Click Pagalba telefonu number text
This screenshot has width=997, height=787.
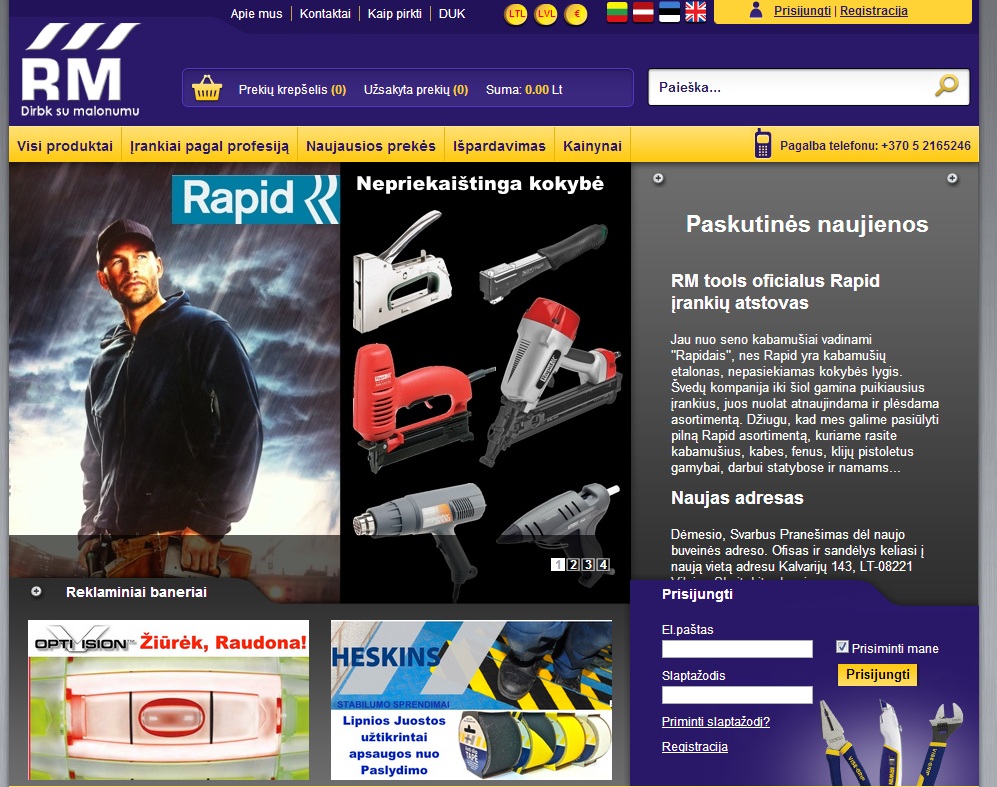(875, 146)
